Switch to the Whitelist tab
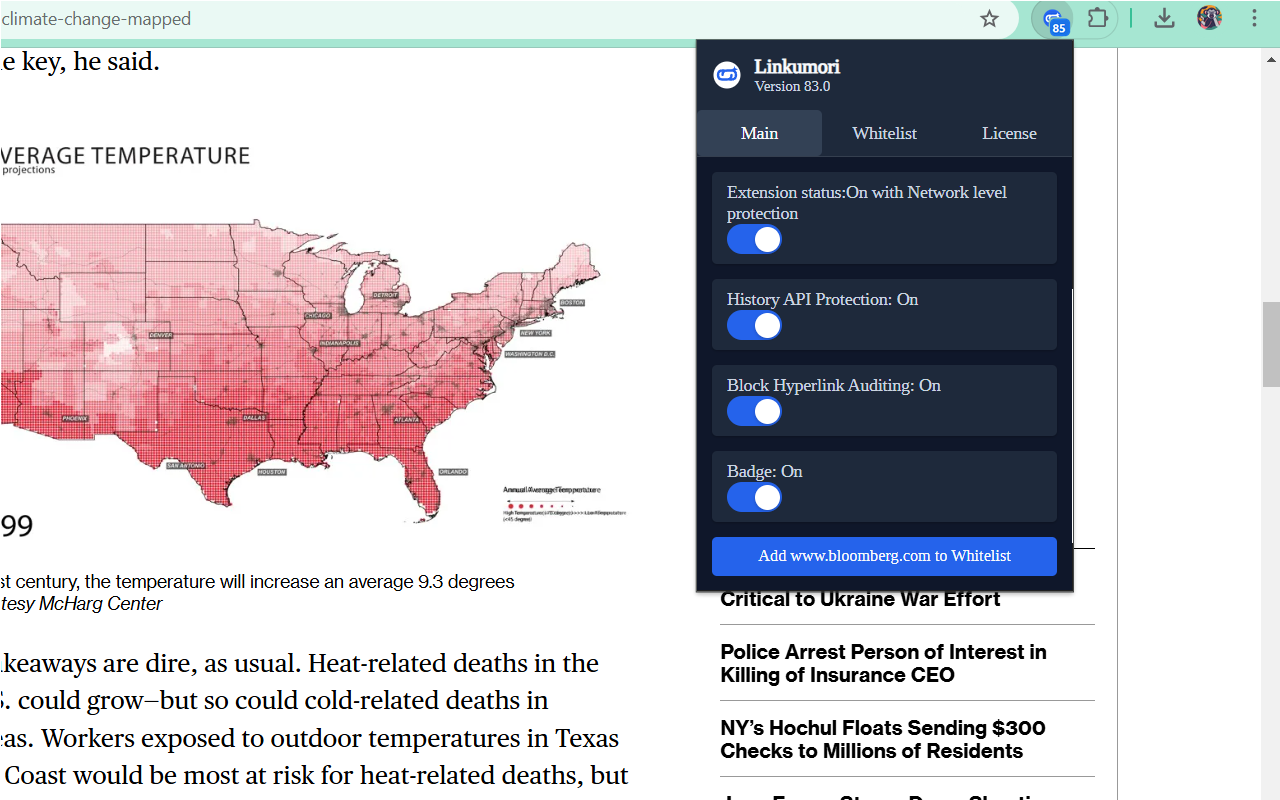1280x800 pixels. pyautogui.click(x=884, y=134)
